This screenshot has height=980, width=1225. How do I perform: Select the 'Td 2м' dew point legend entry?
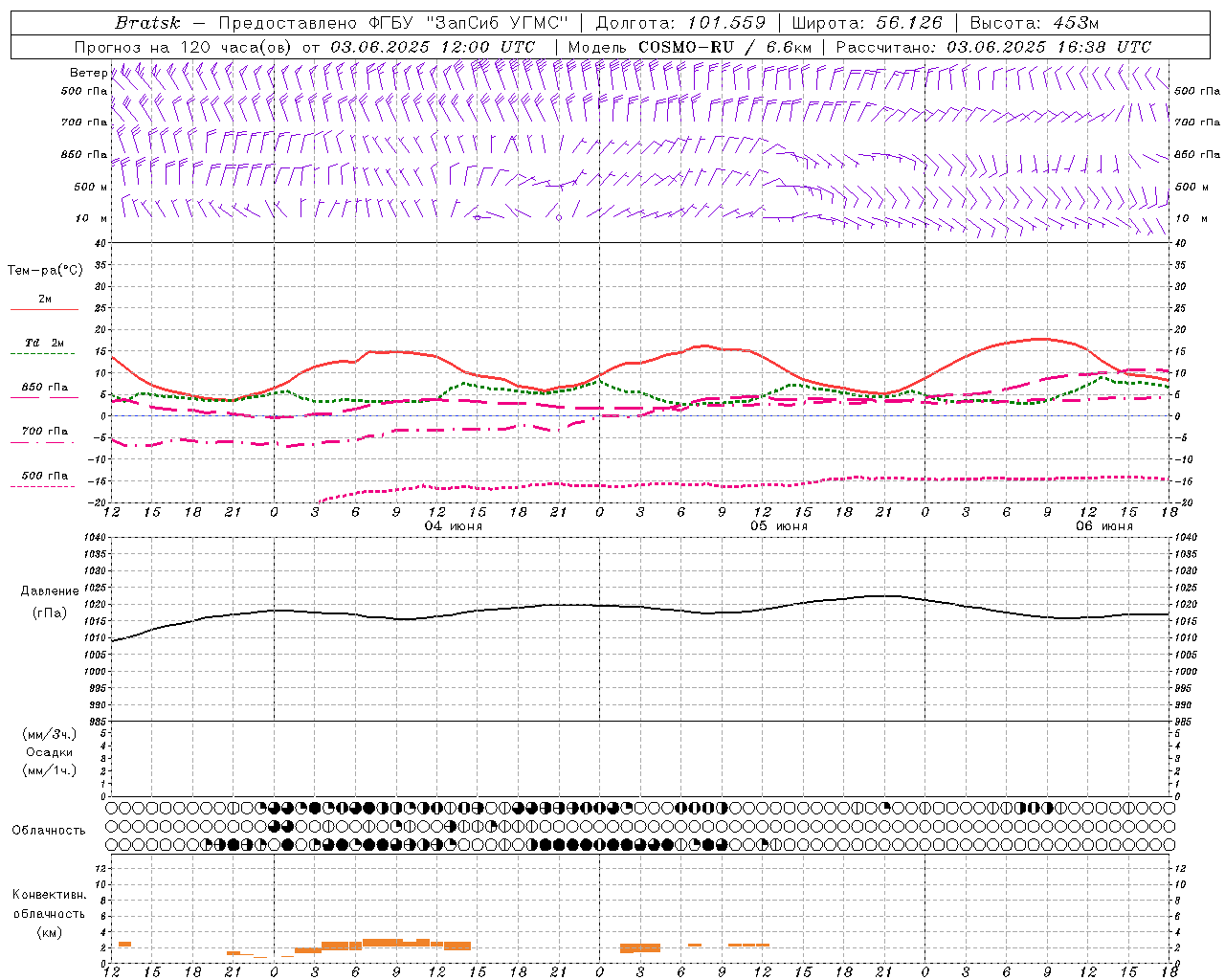click(45, 343)
